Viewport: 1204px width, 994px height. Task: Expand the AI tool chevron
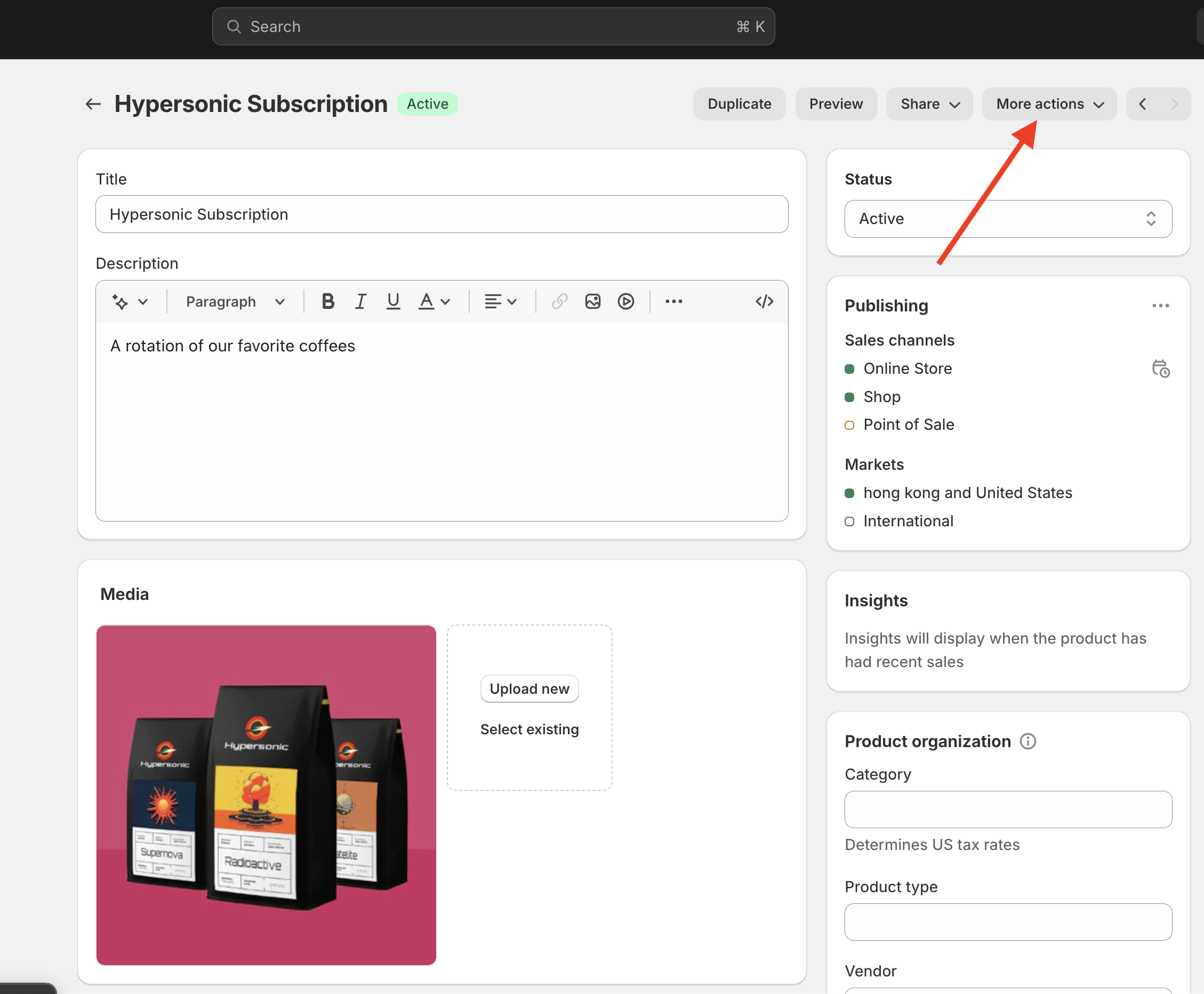point(143,302)
